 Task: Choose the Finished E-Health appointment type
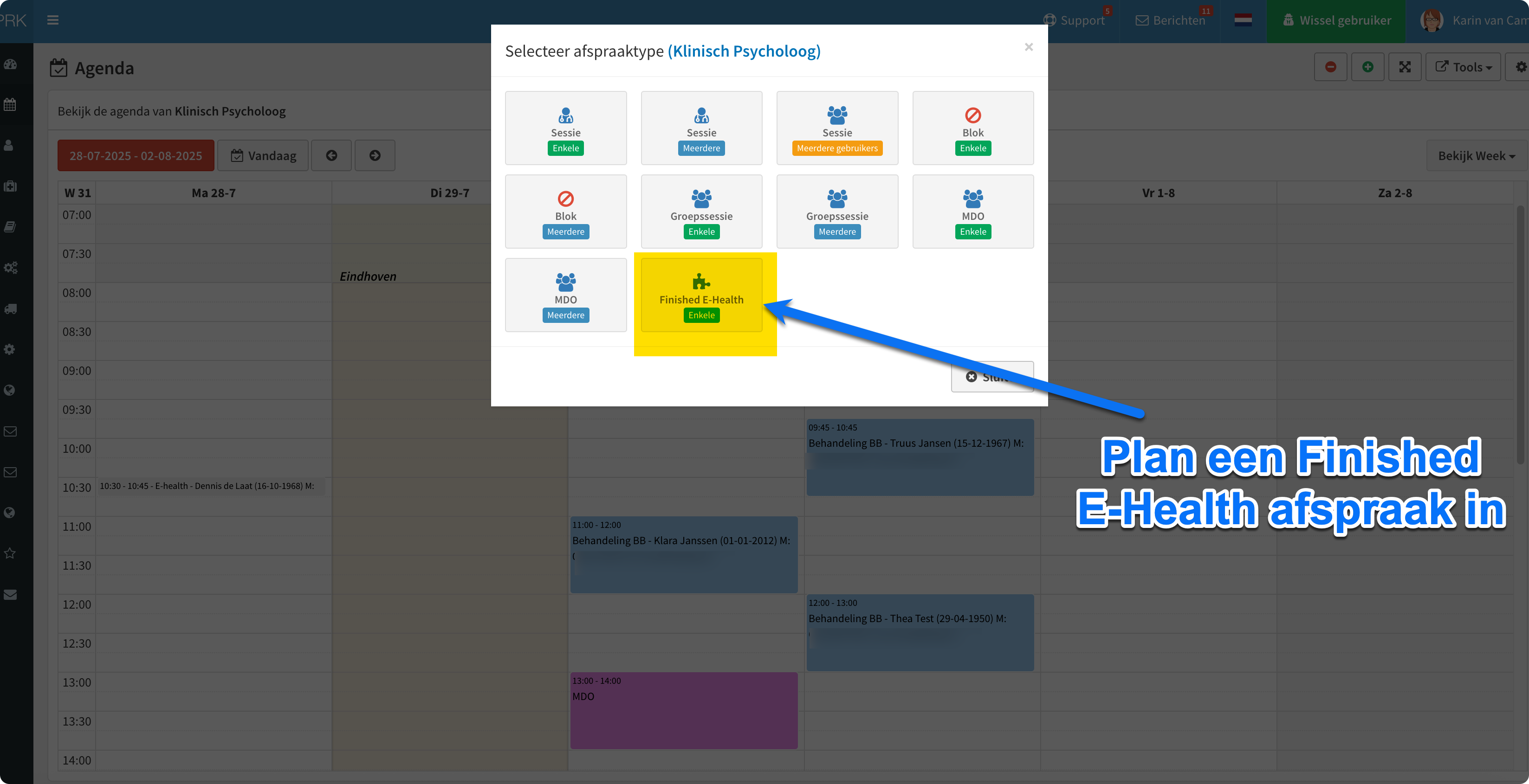click(x=701, y=295)
